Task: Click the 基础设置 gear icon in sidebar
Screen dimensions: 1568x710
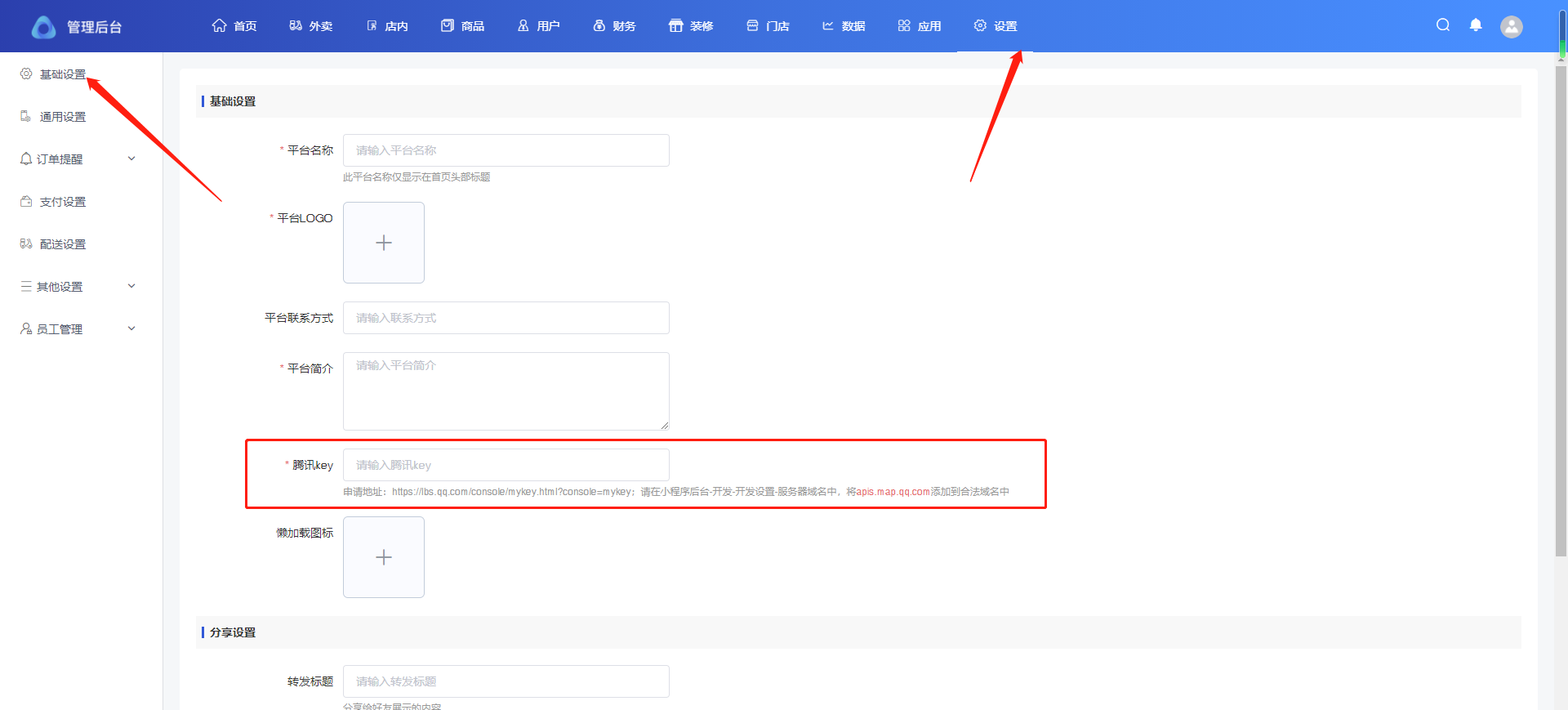Action: click(x=26, y=74)
